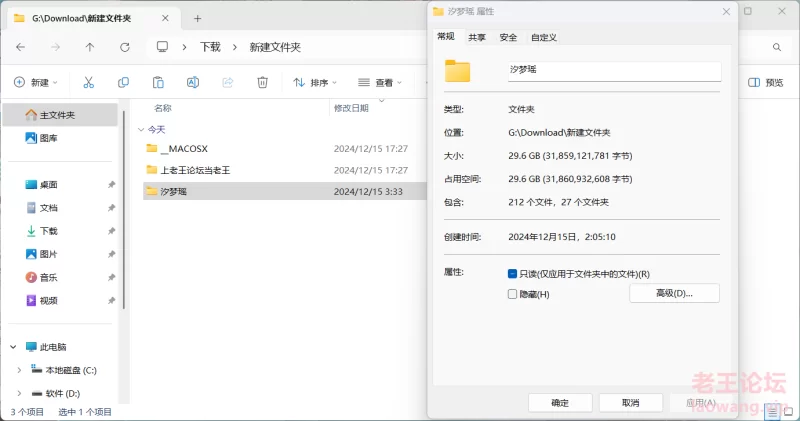Open 高级(D)... advanced attributes
The width and height of the screenshot is (800, 421).
[674, 293]
